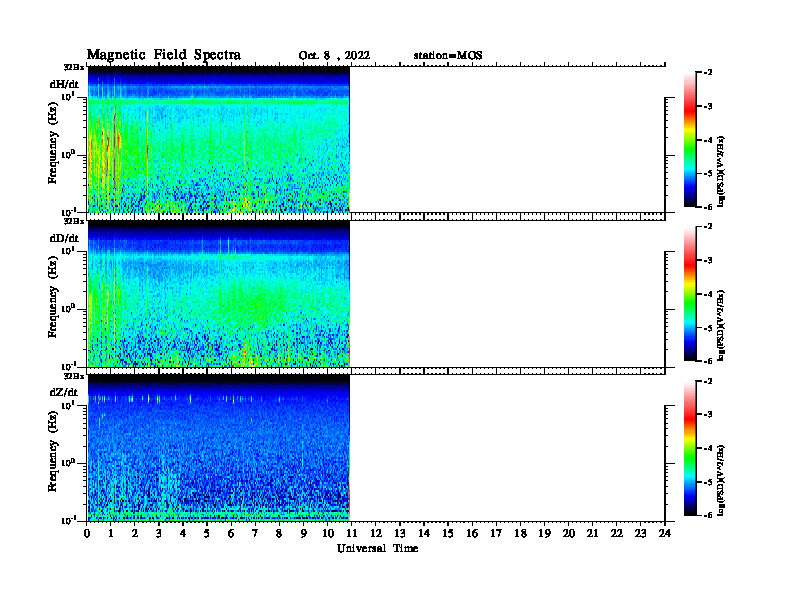Image resolution: width=792 pixels, height=612 pixels.
Task: Click hour 9 on the time axis
Action: pos(304,533)
